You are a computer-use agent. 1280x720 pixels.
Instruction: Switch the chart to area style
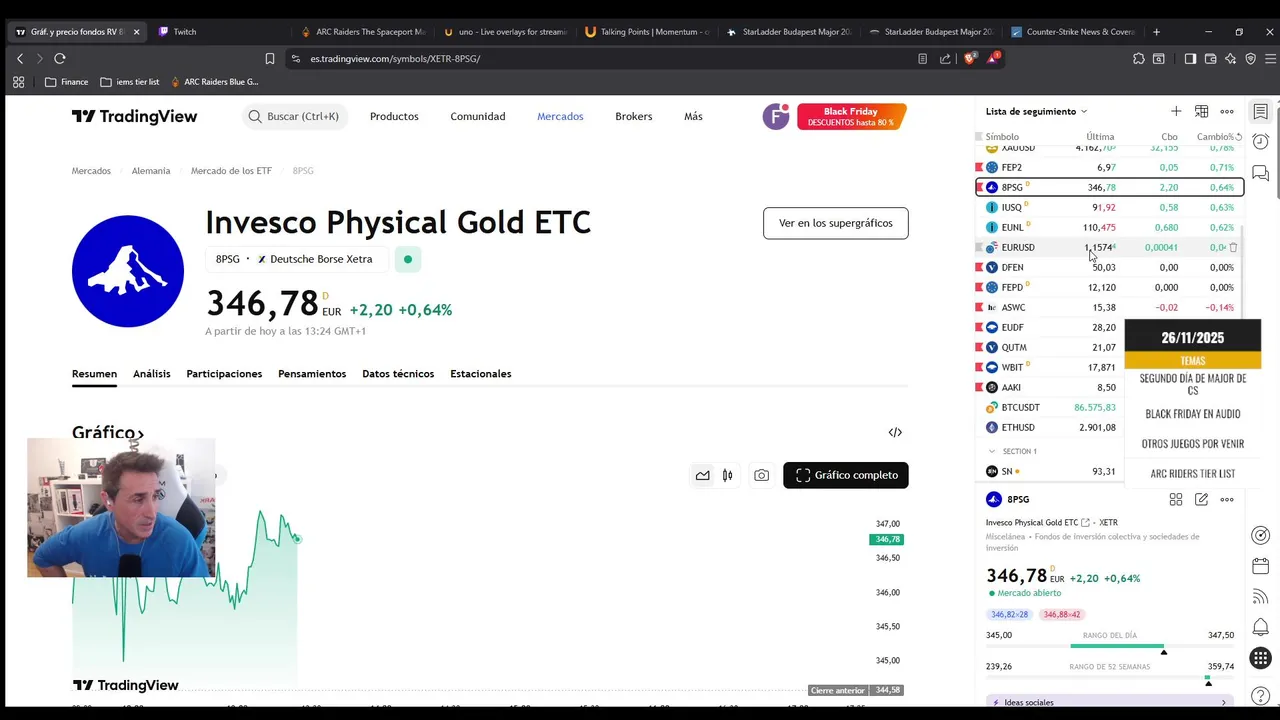(x=703, y=475)
